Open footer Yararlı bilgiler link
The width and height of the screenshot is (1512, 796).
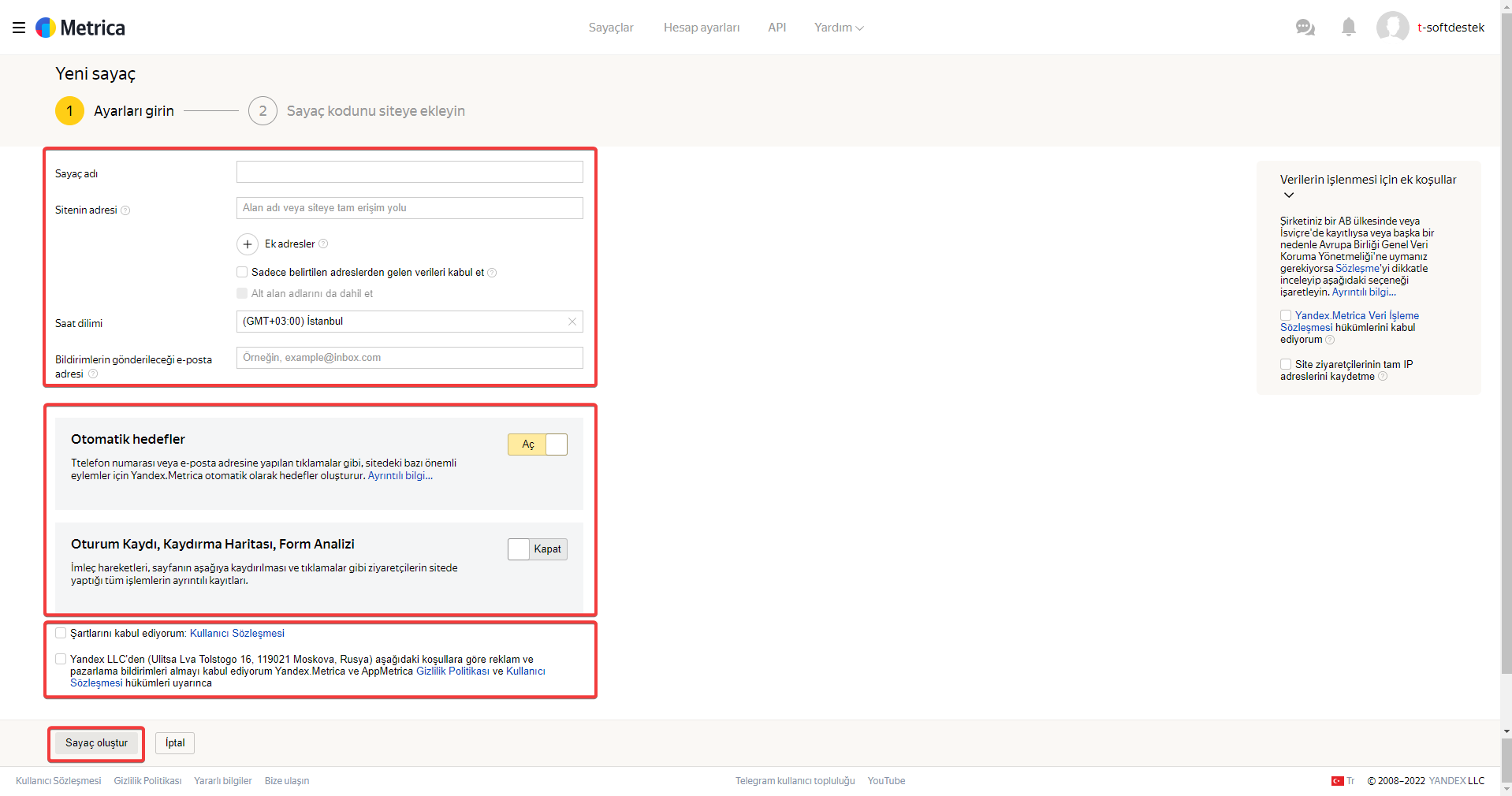pyautogui.click(x=223, y=781)
